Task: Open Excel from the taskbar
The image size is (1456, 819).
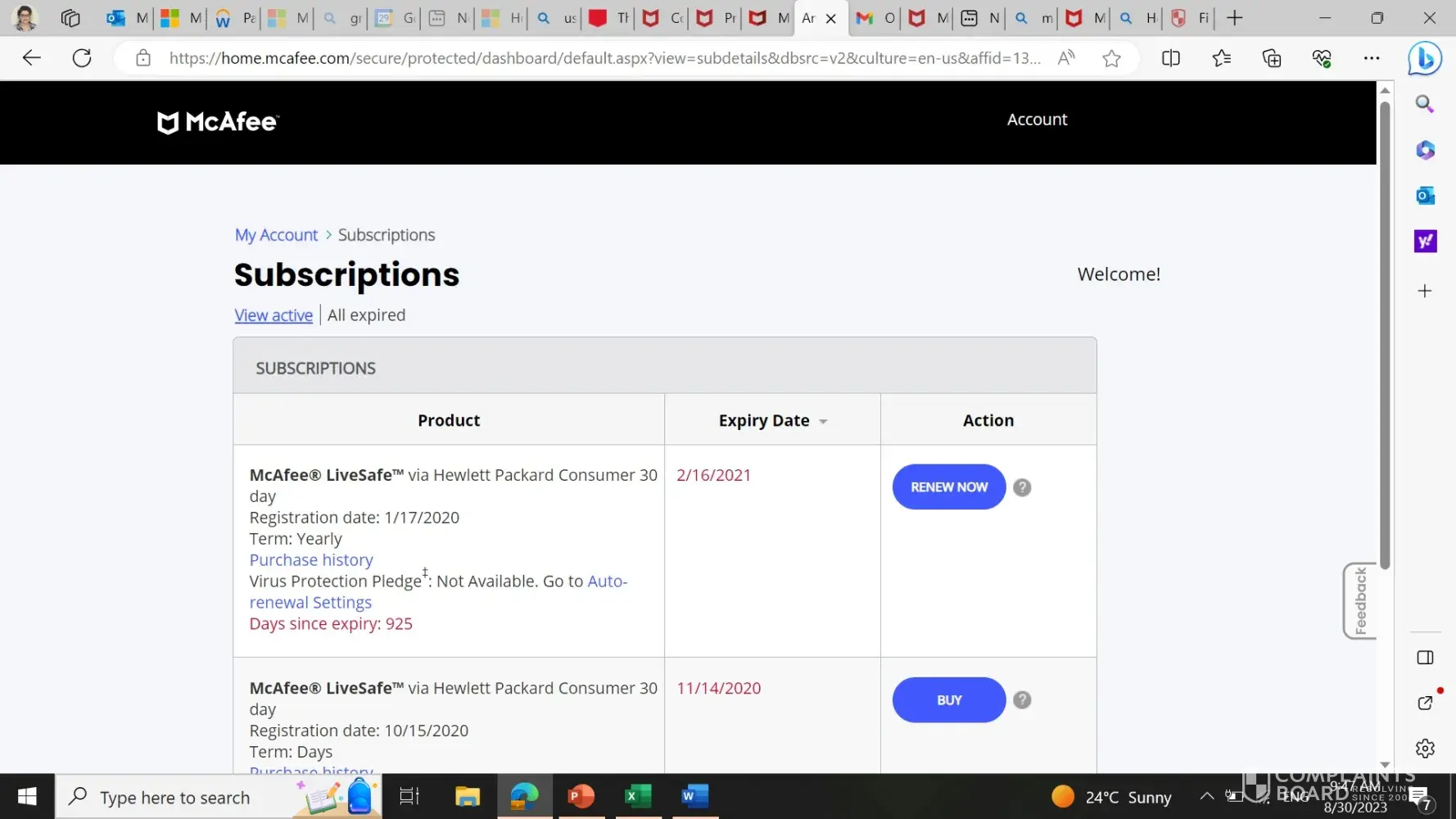Action: [x=638, y=797]
